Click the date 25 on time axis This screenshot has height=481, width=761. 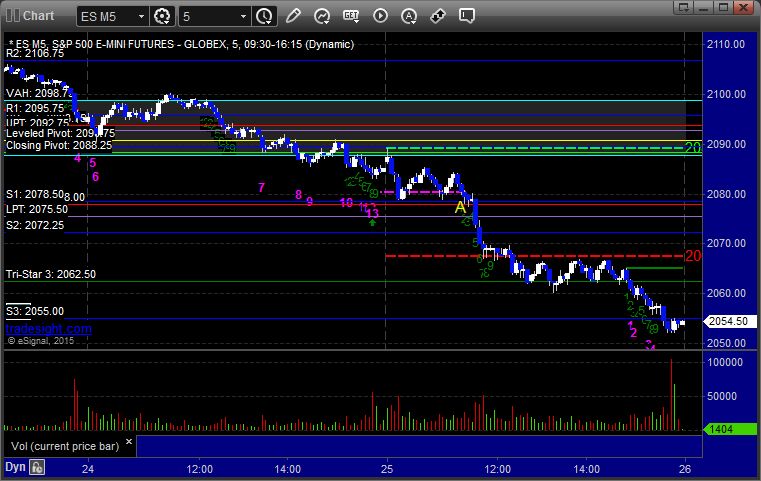[x=387, y=469]
